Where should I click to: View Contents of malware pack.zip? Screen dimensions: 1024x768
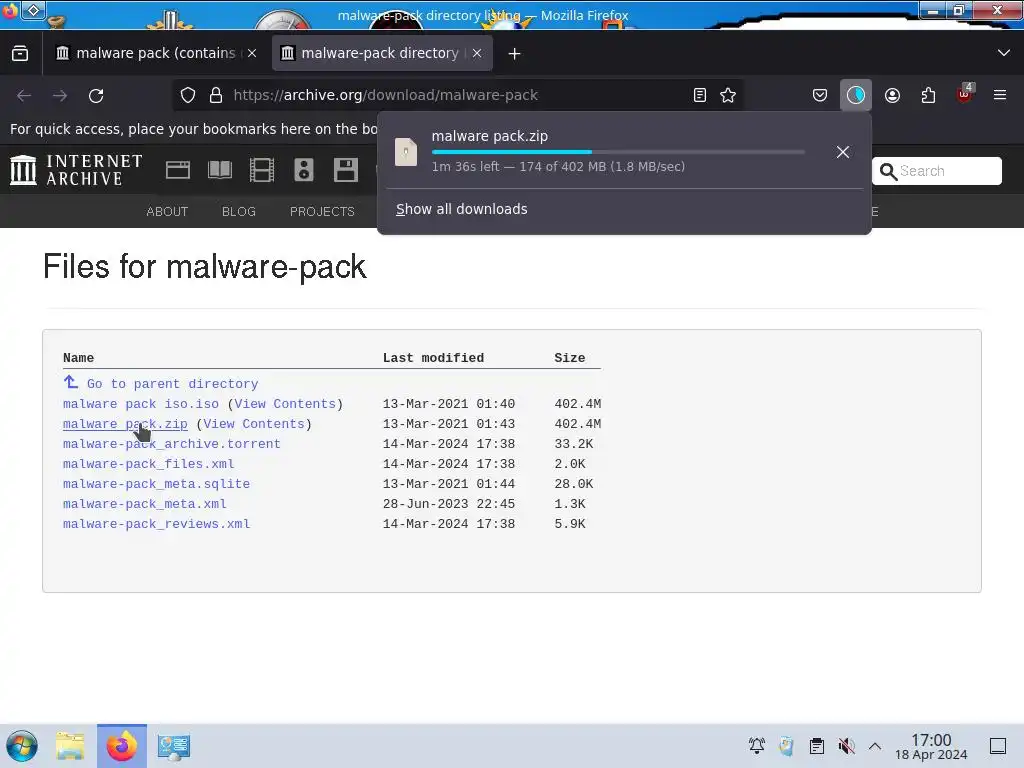(x=254, y=424)
